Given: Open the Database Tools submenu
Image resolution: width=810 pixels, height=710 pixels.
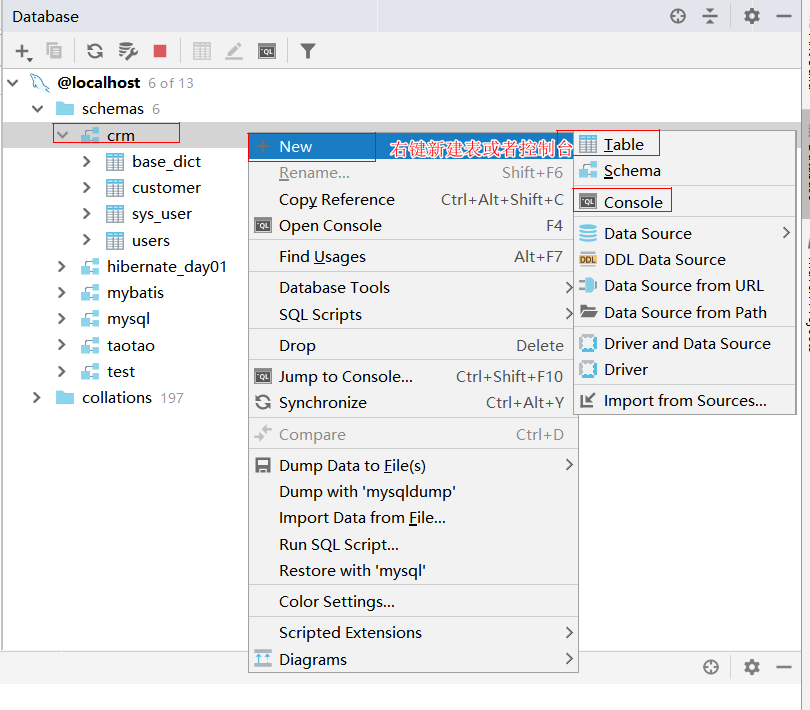Looking at the screenshot, I should 413,287.
